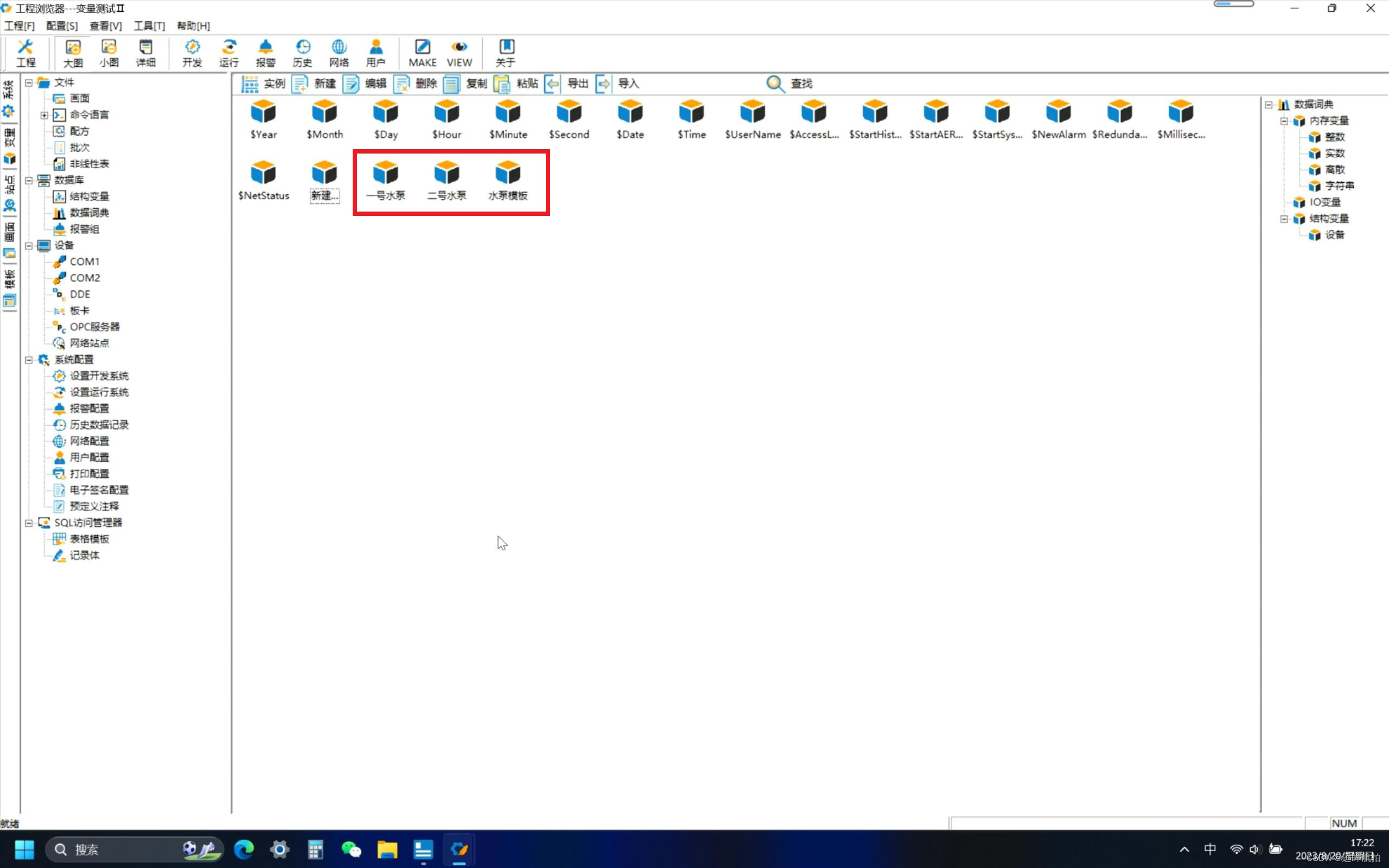
Task: Collapse 内存变量 in the right tree
Action: click(1284, 121)
